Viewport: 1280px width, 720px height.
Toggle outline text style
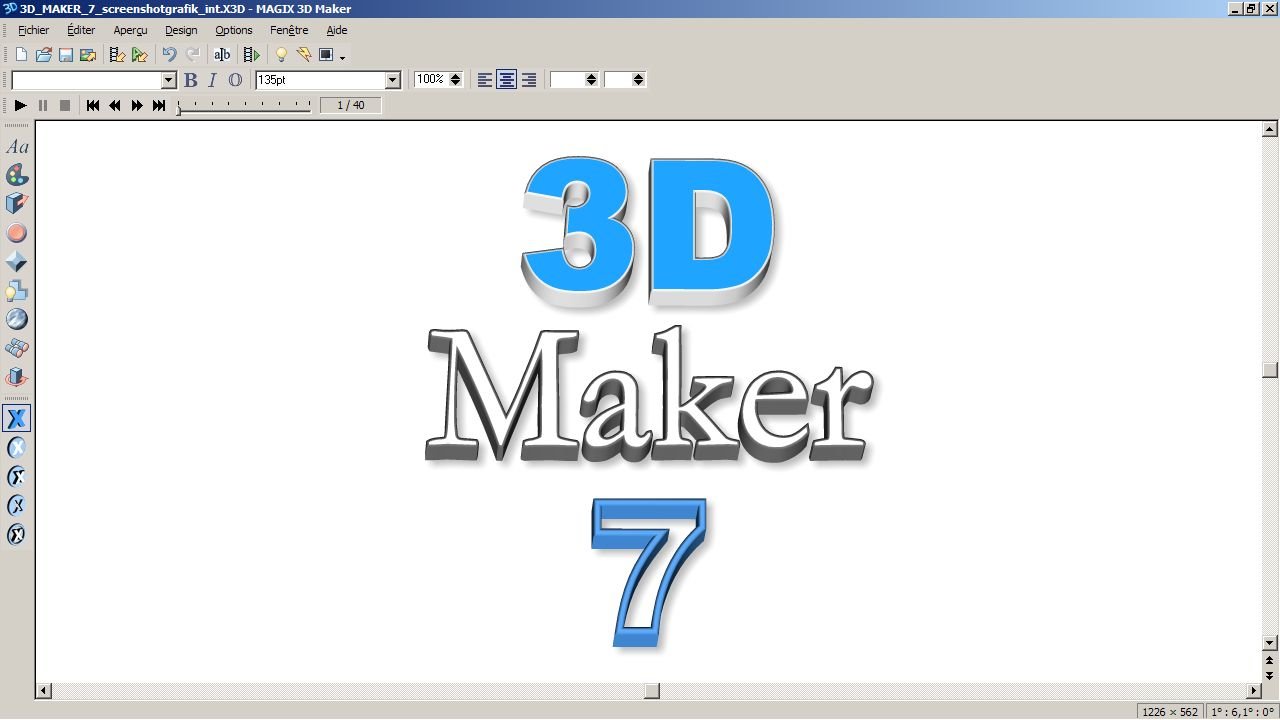(x=235, y=80)
